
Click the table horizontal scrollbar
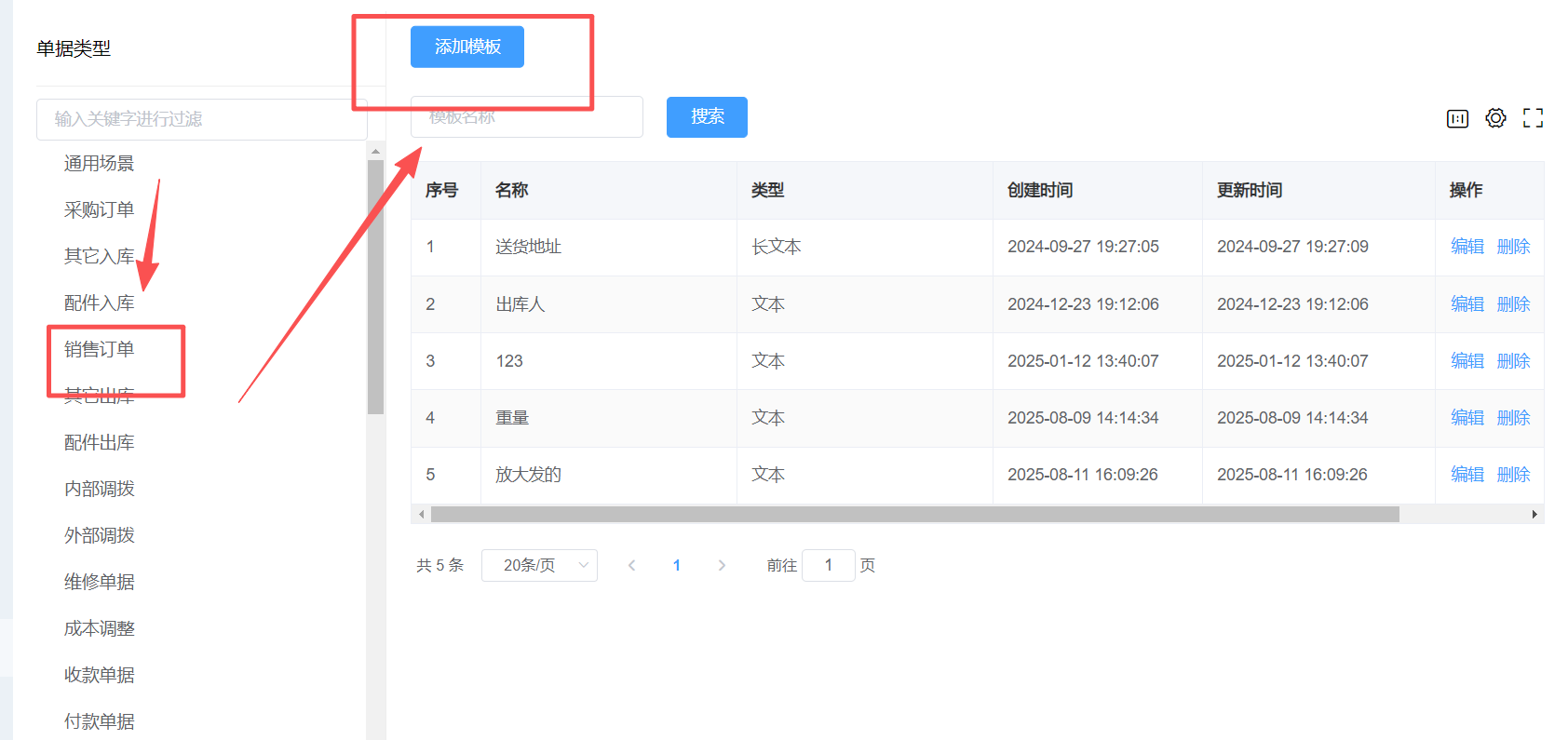point(914,515)
